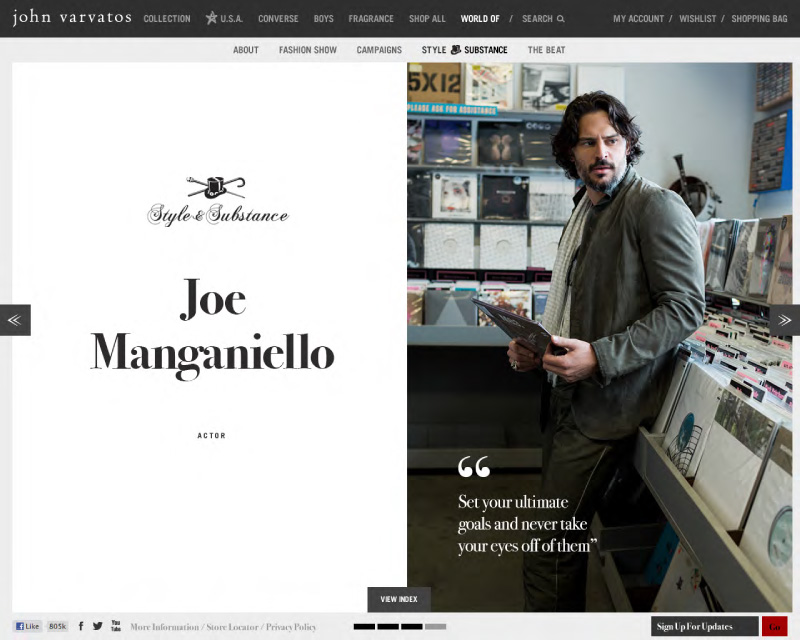
Task: Click the My Account link
Action: [640, 19]
